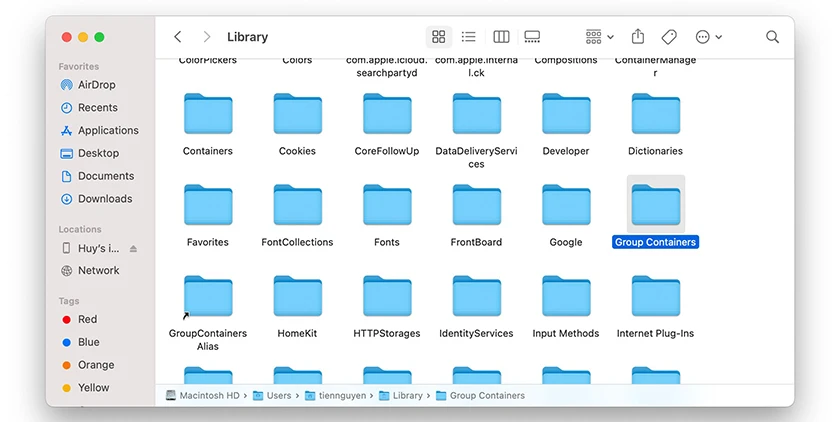Click Macintosh HD in the path bar

click(x=202, y=396)
